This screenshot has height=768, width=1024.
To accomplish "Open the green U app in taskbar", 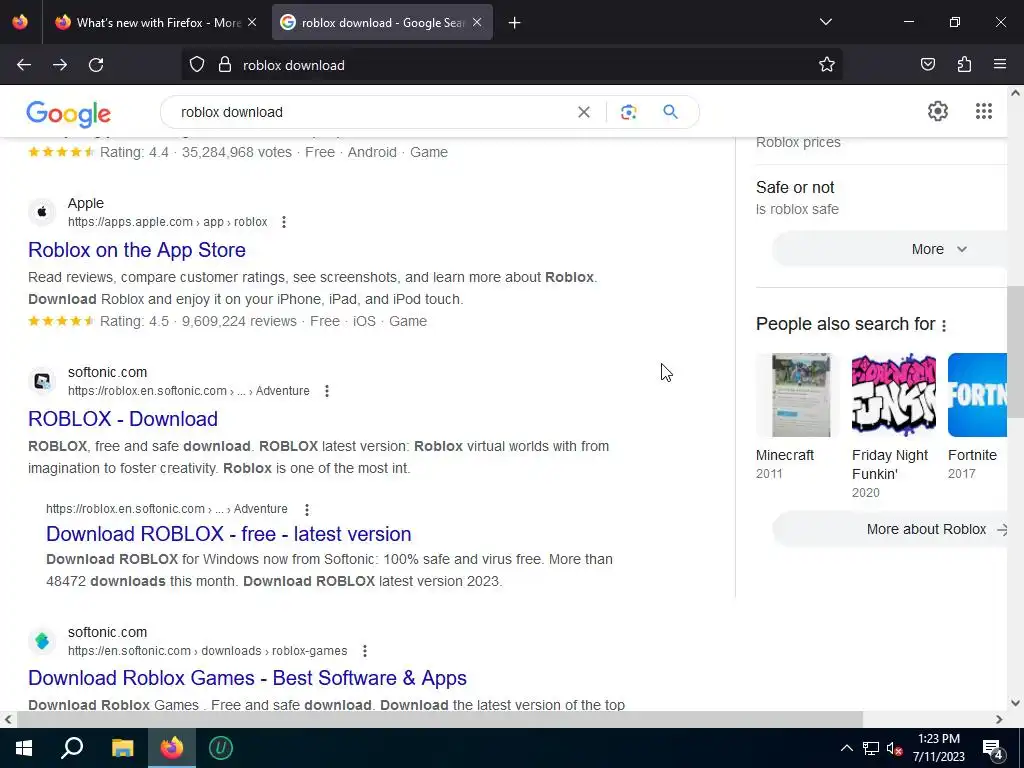I will tap(221, 748).
